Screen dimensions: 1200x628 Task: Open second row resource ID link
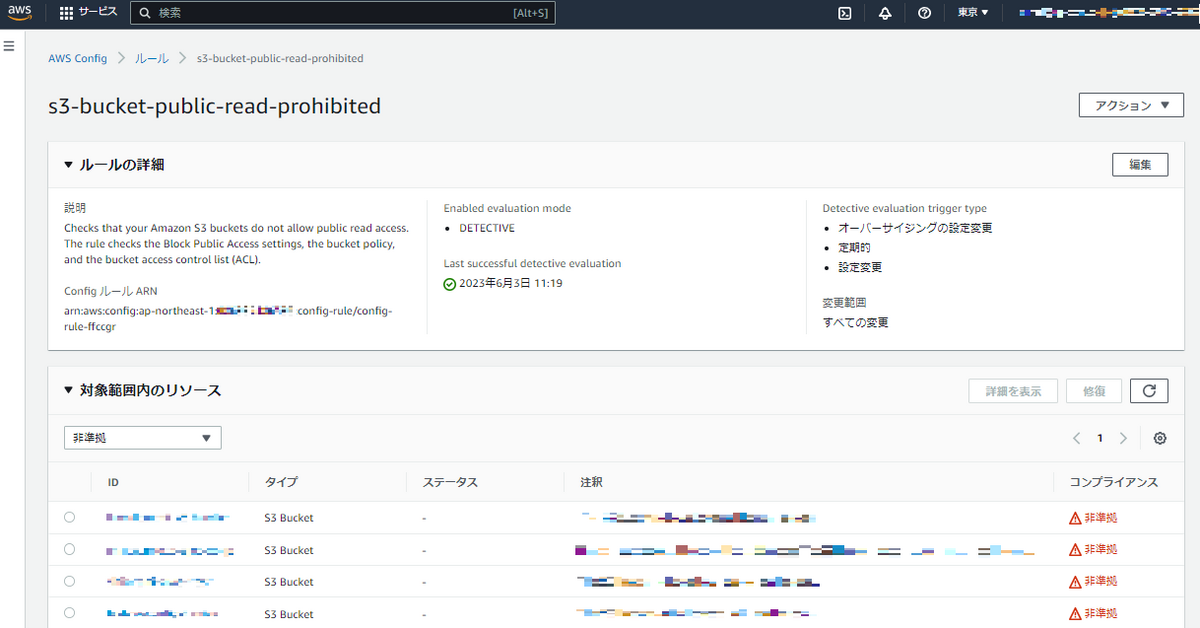[x=170, y=550]
